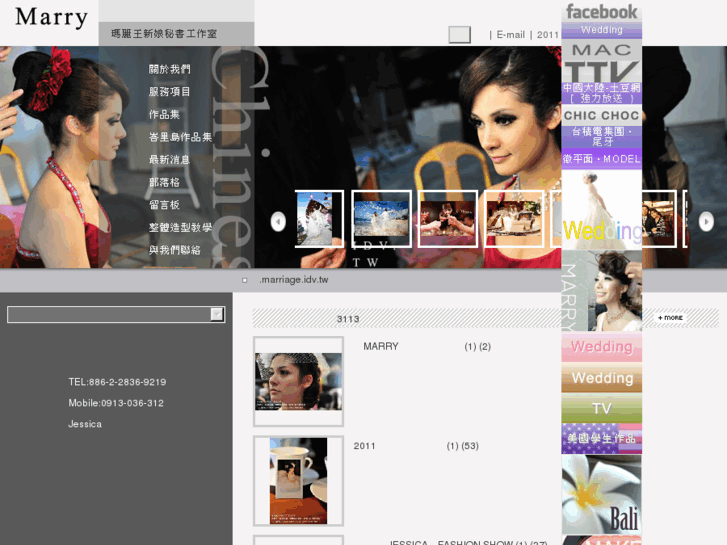Open the veiled woman album thumbnail
The width and height of the screenshot is (727, 545).
(x=298, y=381)
